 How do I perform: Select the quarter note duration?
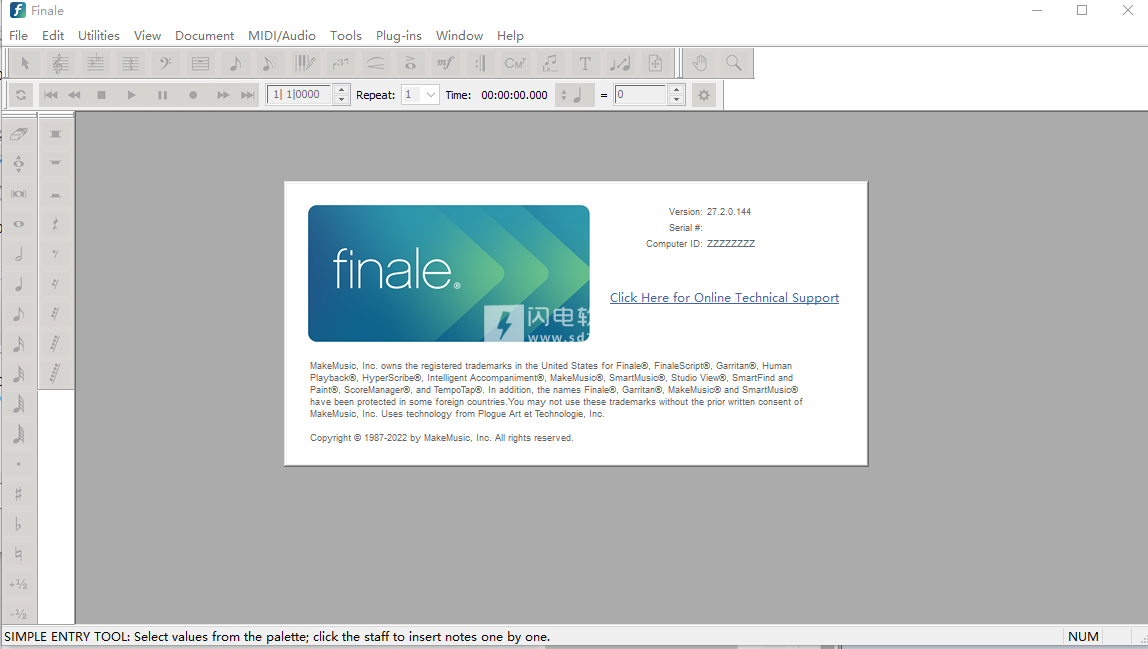tap(19, 284)
